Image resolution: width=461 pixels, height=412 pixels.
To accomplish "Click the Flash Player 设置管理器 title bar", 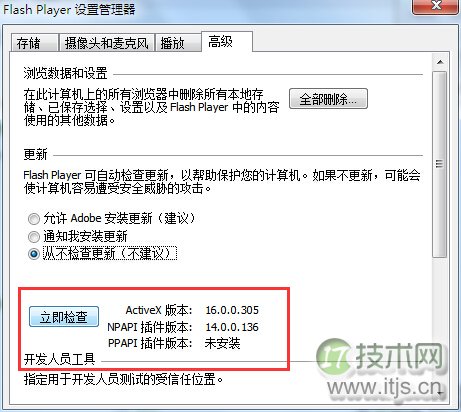I will click(207, 9).
